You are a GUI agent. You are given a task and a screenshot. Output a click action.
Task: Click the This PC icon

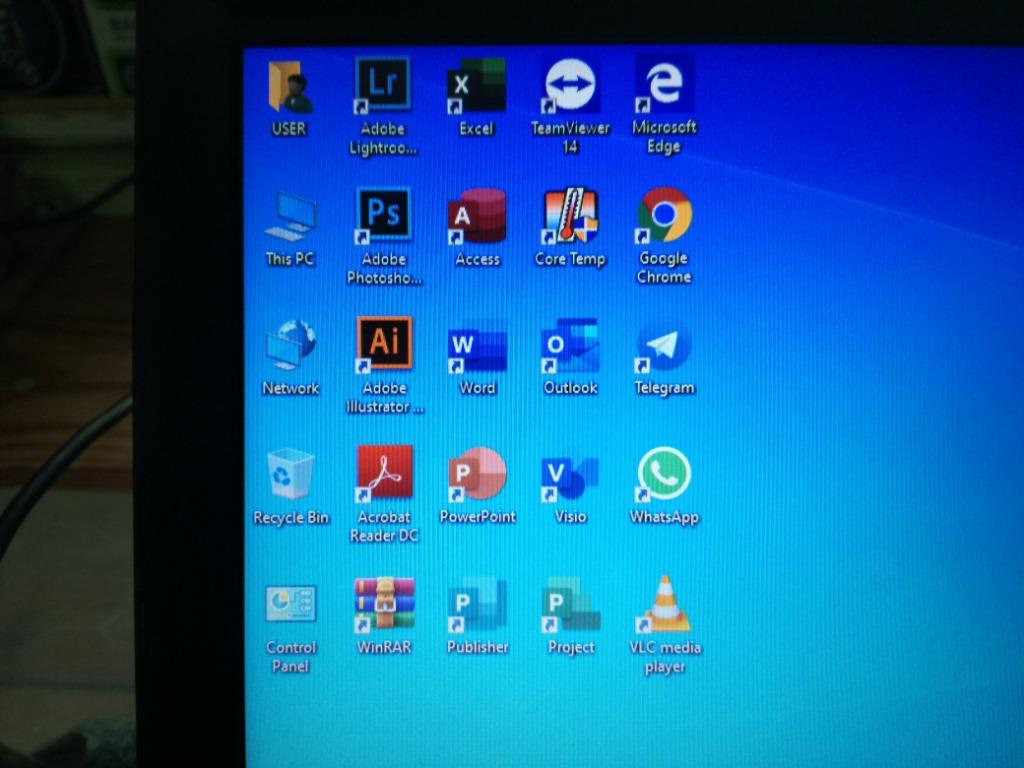pyautogui.click(x=290, y=217)
